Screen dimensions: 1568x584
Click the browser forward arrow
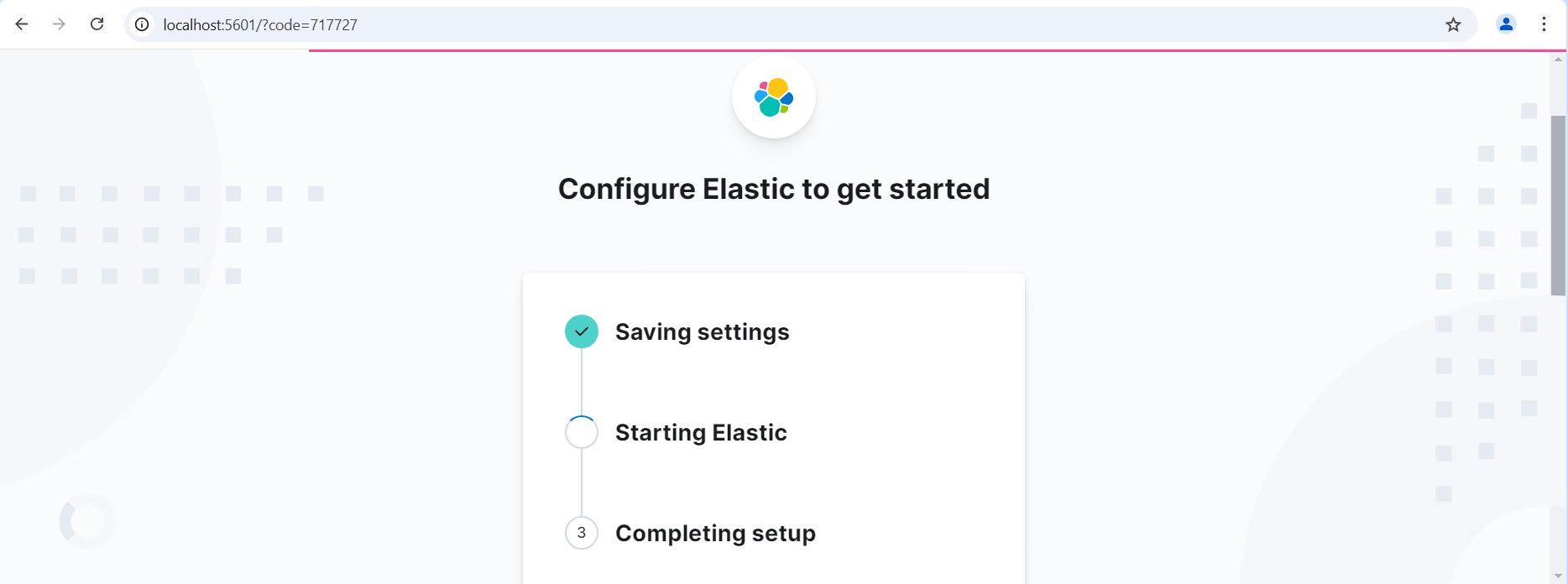[x=59, y=24]
